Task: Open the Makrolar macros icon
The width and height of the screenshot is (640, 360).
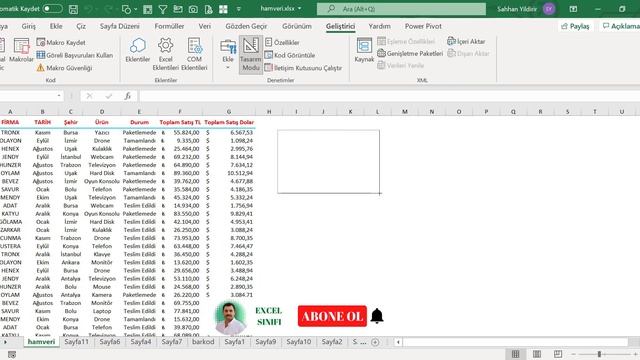Action: 21,50
